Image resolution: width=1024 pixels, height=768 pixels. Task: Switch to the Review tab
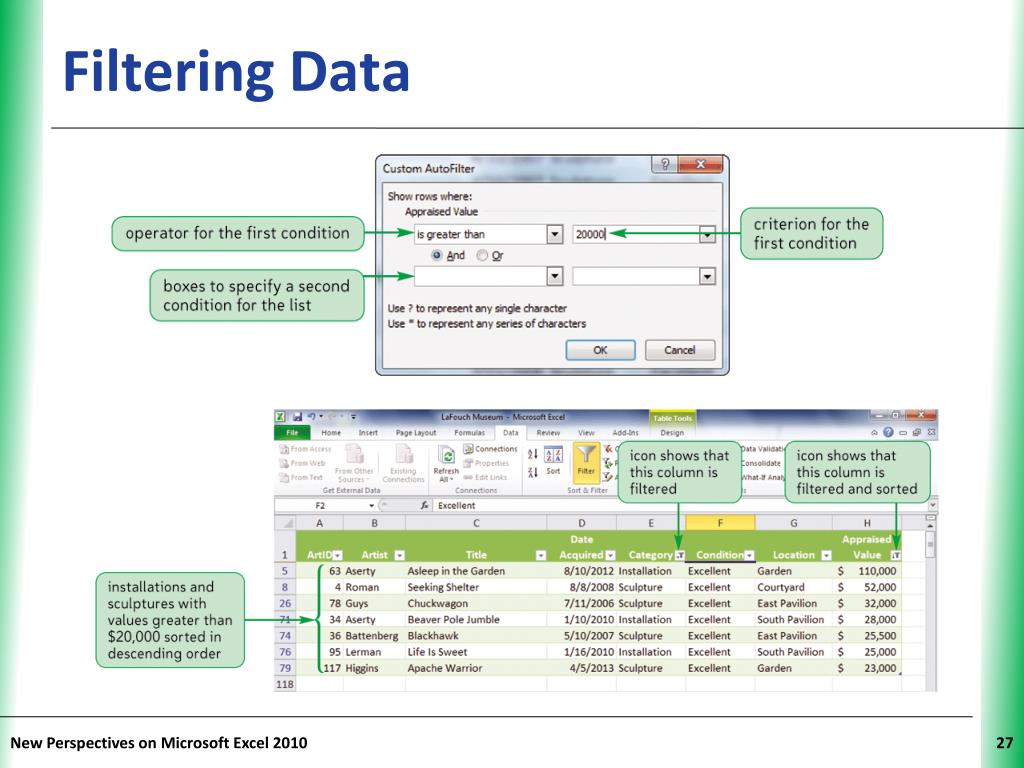549,432
